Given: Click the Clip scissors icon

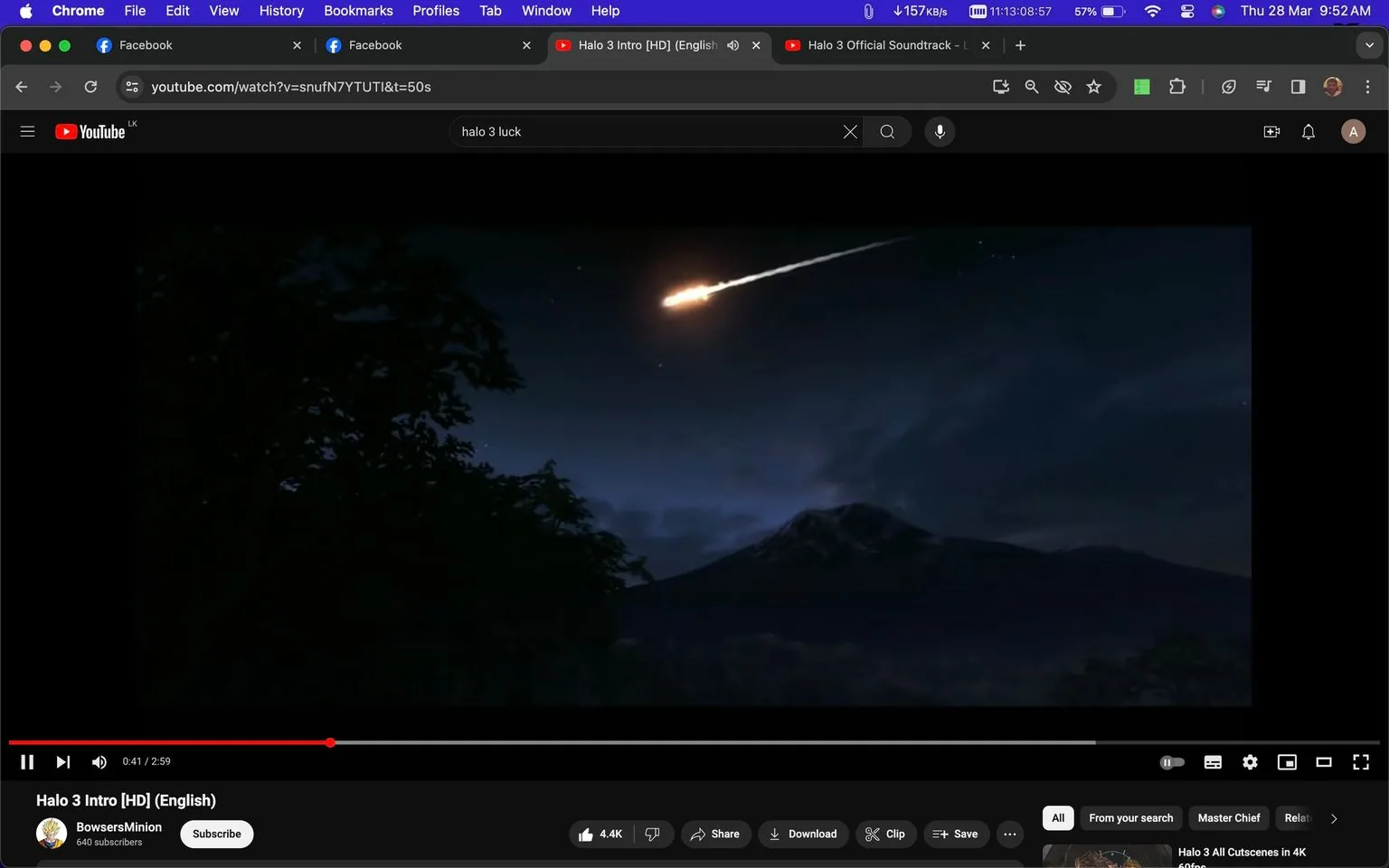Looking at the screenshot, I should tap(872, 834).
